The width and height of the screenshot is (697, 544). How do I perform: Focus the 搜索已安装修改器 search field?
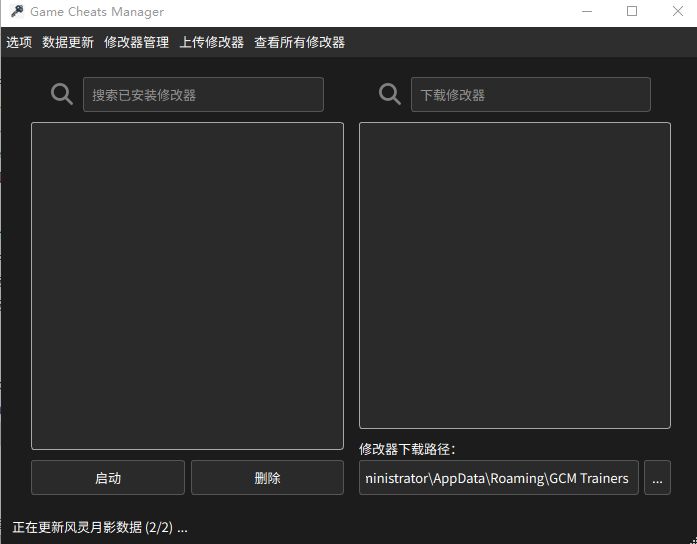pos(203,94)
